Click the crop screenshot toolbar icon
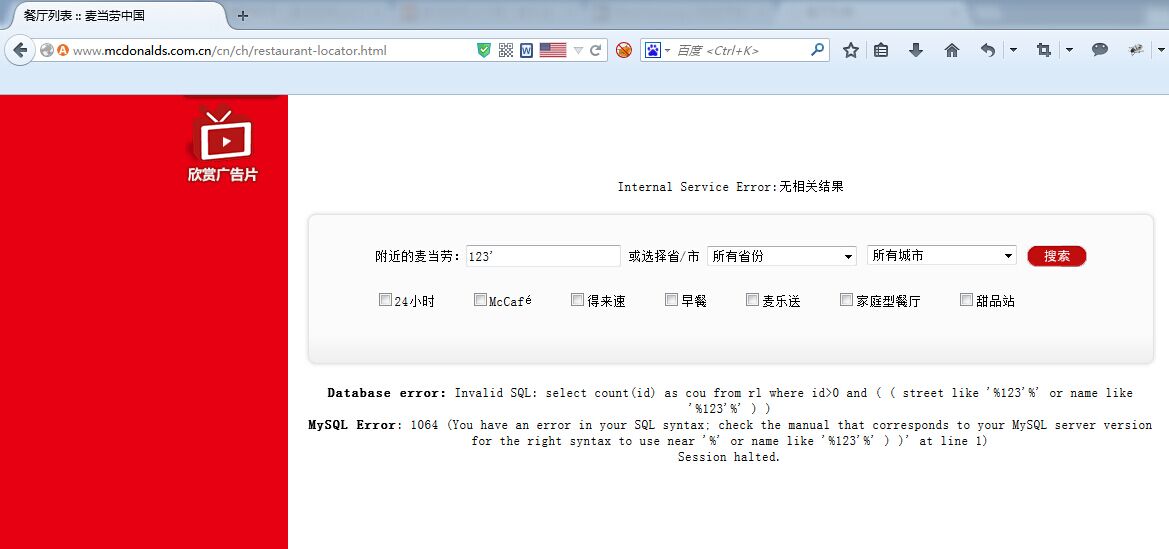 click(1044, 50)
